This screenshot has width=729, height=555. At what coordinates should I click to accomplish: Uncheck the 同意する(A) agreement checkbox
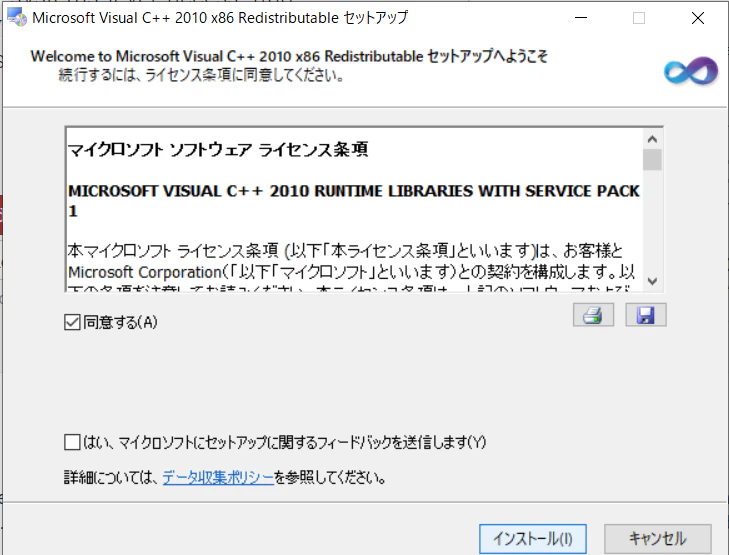point(72,322)
